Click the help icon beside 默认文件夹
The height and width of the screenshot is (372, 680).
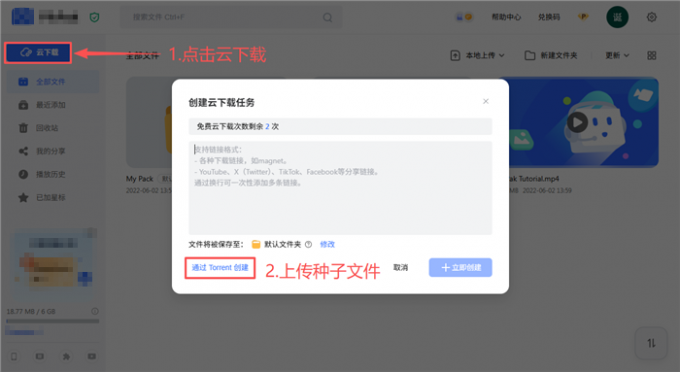point(308,245)
